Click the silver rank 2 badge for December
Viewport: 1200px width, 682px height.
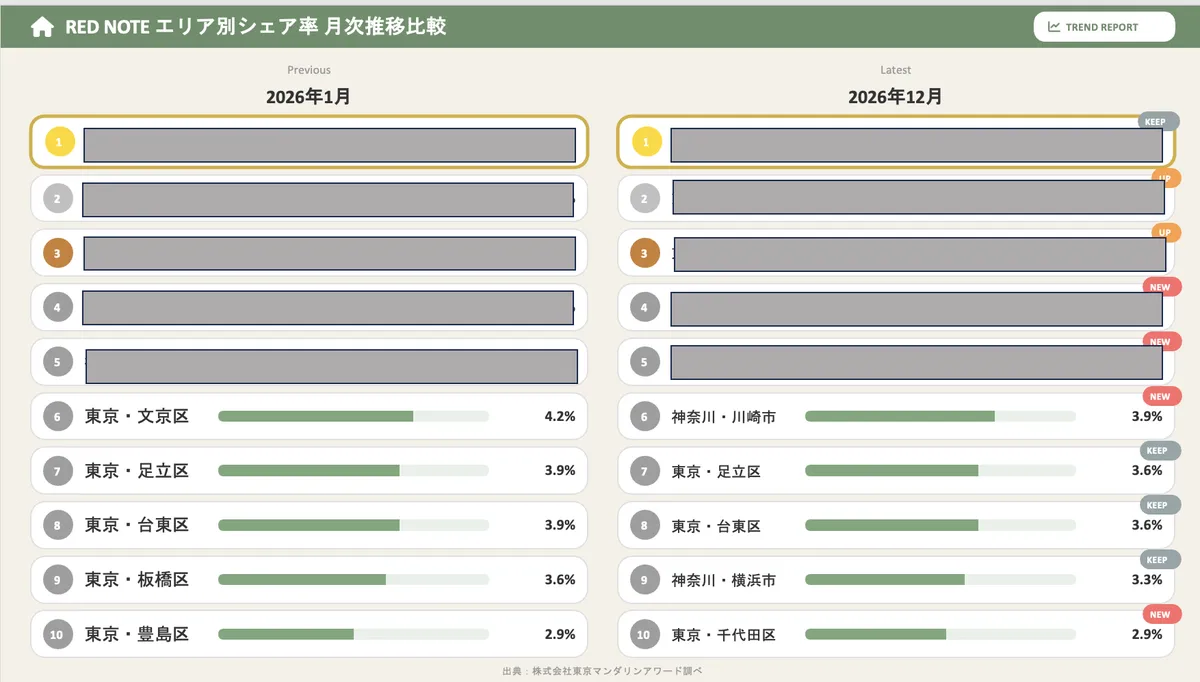coord(644,199)
